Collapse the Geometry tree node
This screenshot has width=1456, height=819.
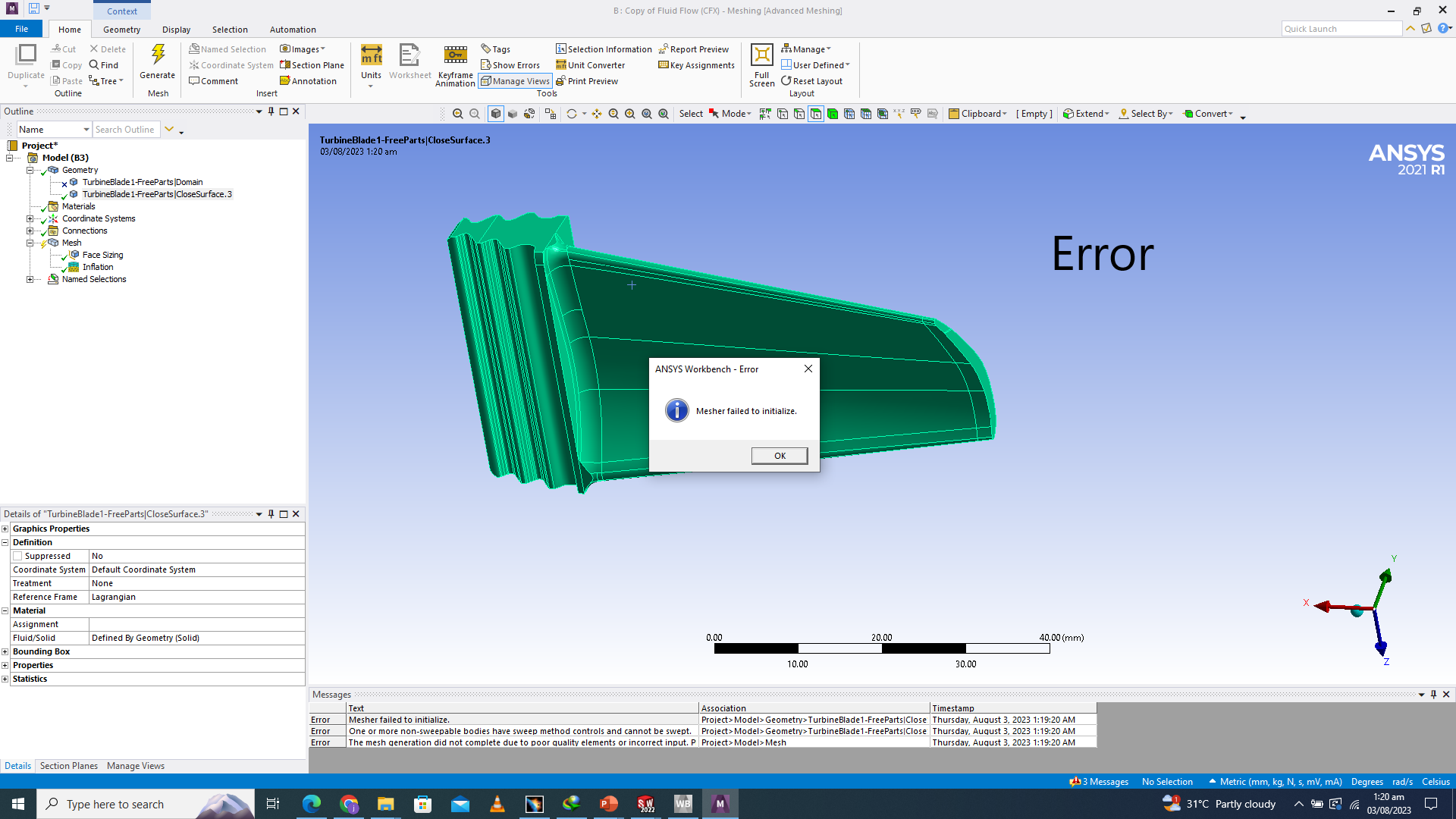pos(30,170)
